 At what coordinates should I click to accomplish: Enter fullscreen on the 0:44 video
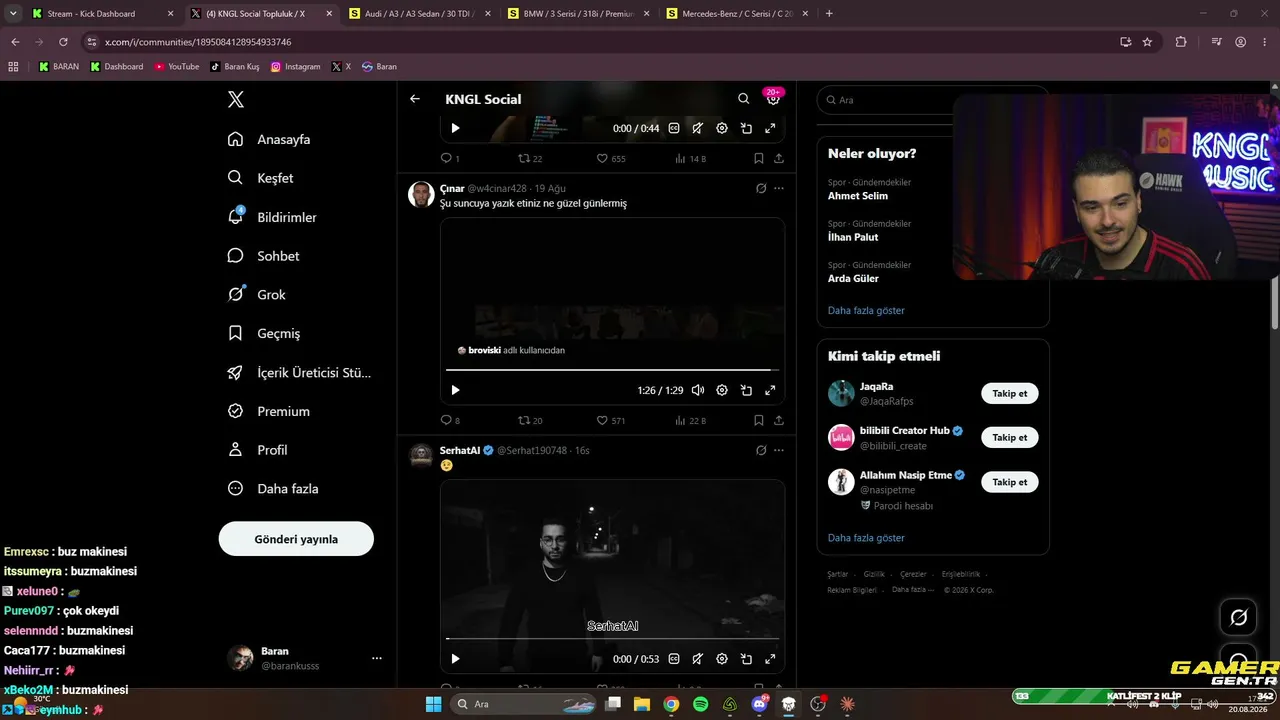pos(770,128)
